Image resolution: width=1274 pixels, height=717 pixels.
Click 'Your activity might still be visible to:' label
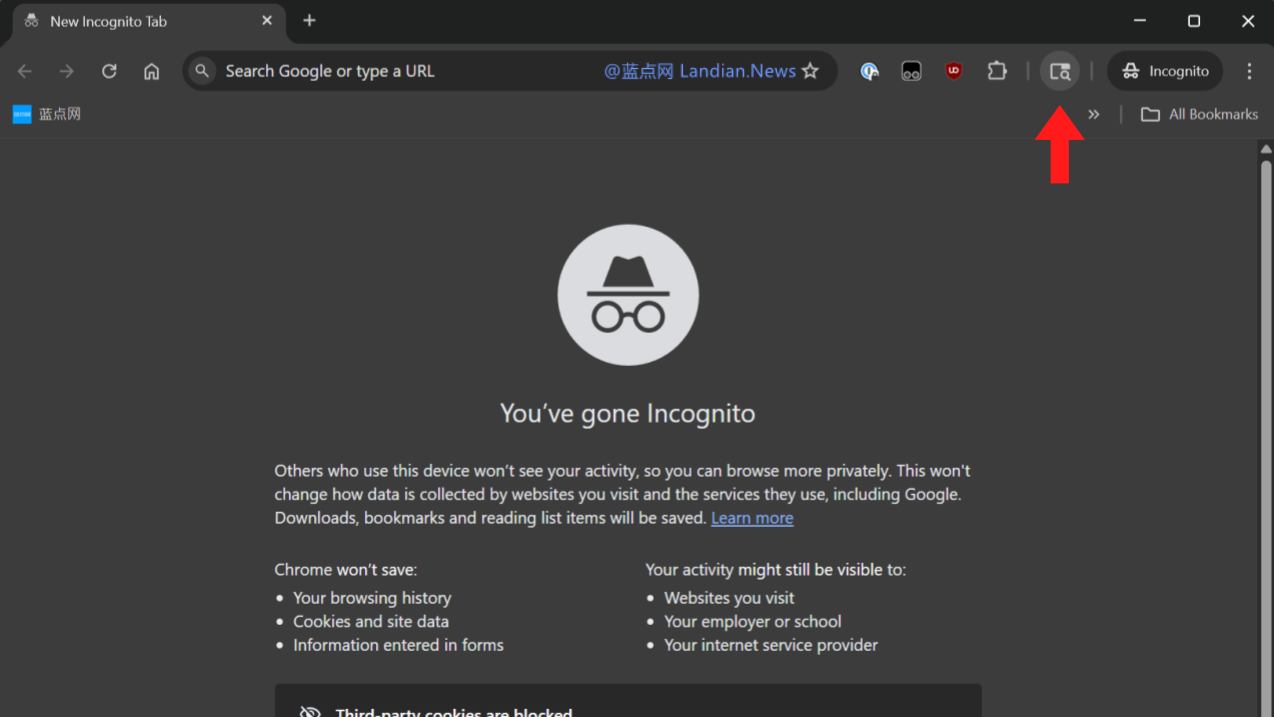[x=776, y=569]
